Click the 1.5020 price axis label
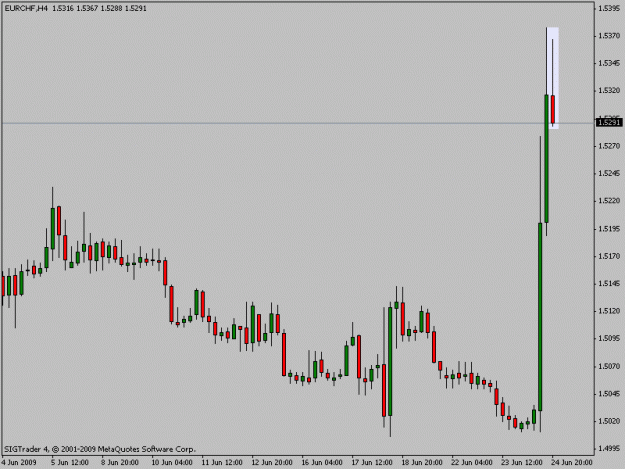 tap(609, 421)
